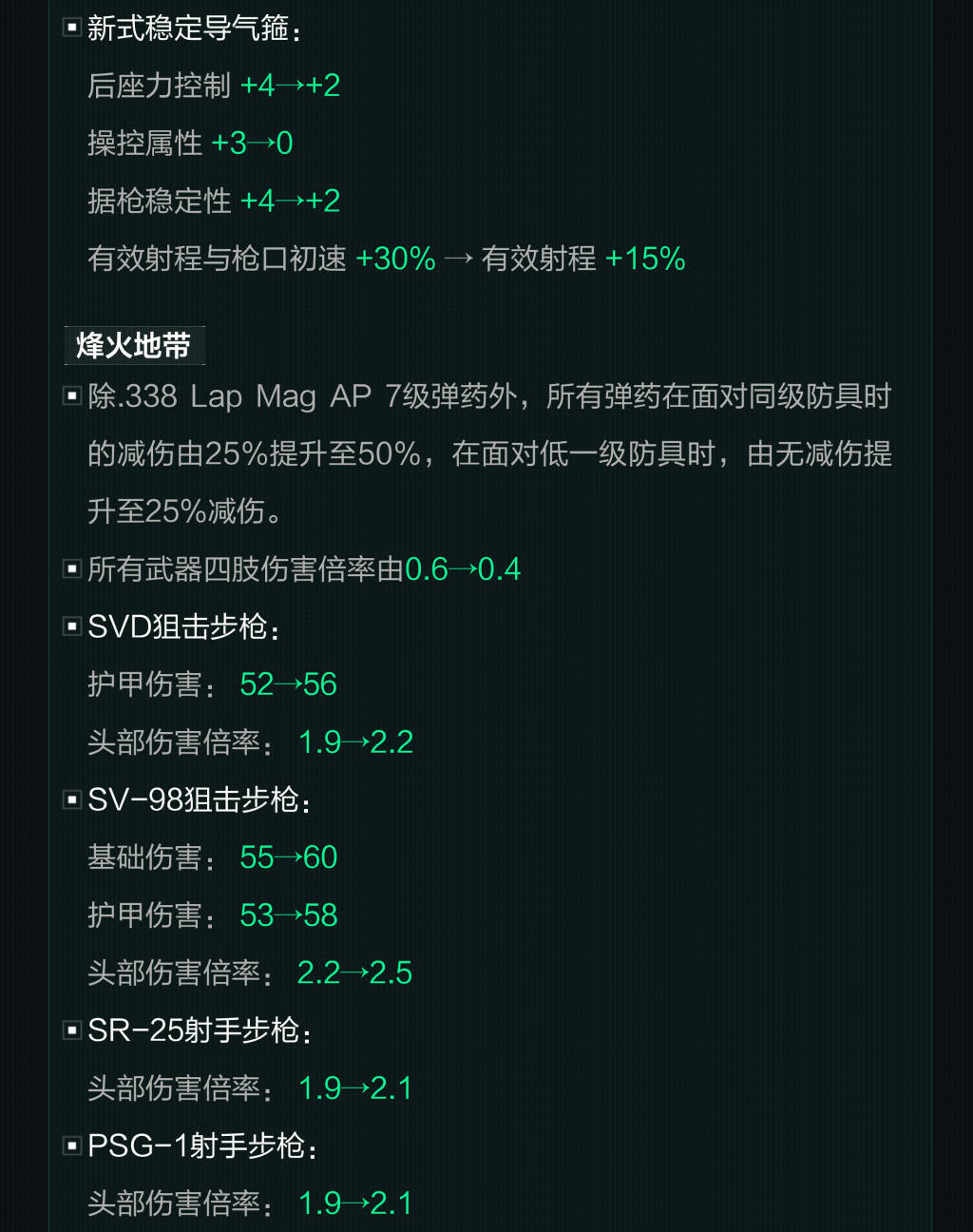The height and width of the screenshot is (1232, 973).
Task: Tap the bullet marker beside SR-25射手步枪
Action: 71,1030
